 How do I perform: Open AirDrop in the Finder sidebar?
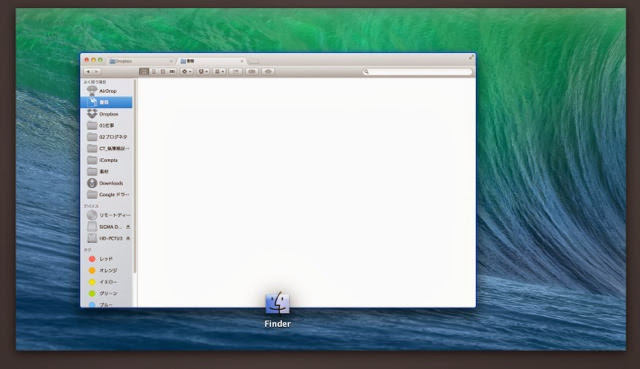pyautogui.click(x=107, y=91)
